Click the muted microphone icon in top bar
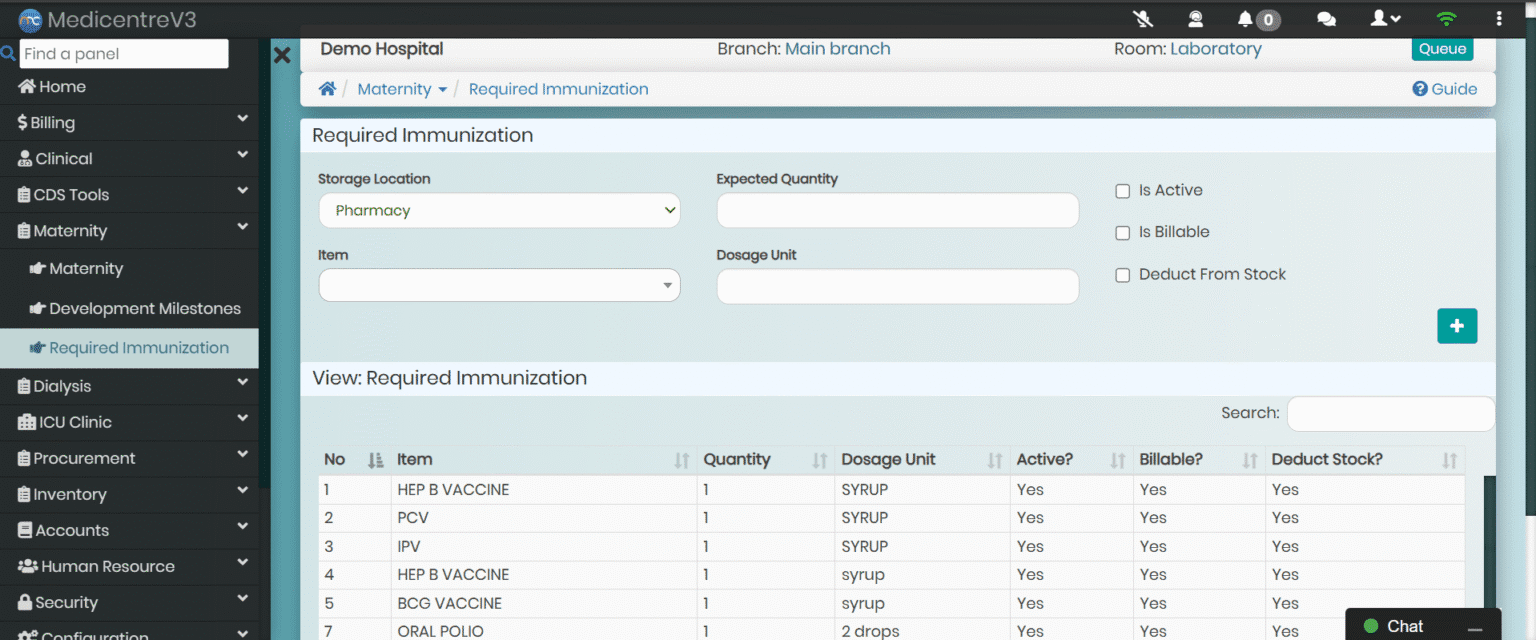1536x640 pixels. click(x=1144, y=19)
